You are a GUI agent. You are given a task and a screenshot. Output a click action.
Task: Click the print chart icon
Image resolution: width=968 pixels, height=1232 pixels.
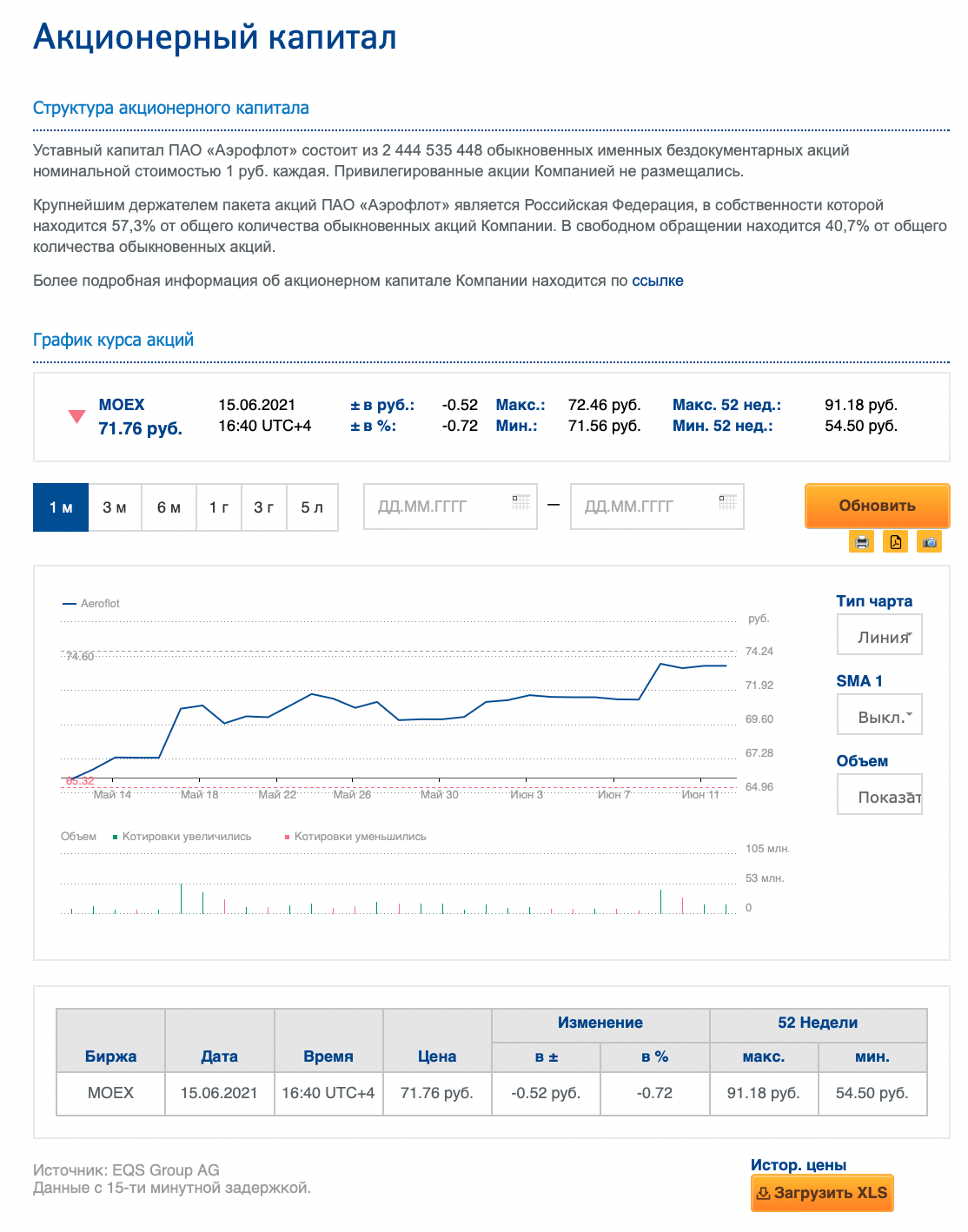tap(861, 542)
